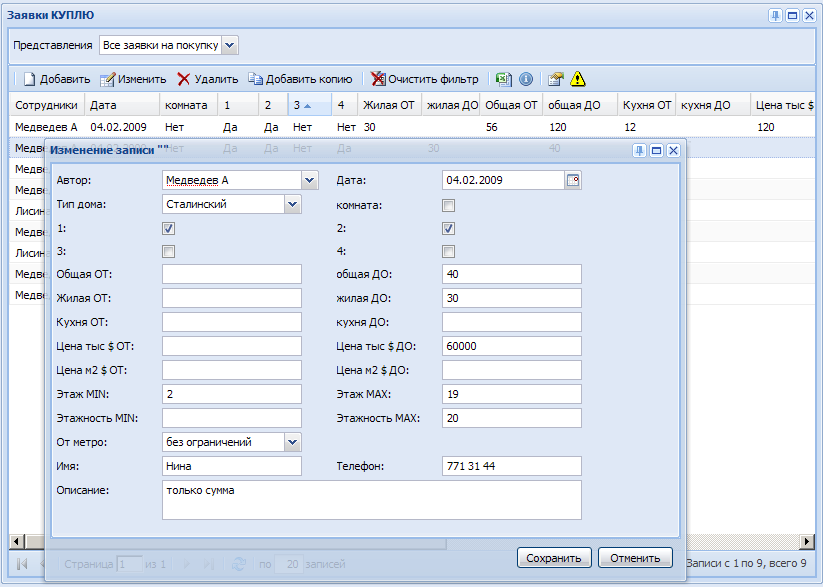The width and height of the screenshot is (823, 587).
Task: Click the Автор field with Медведев А
Action: pyautogui.click(x=232, y=181)
